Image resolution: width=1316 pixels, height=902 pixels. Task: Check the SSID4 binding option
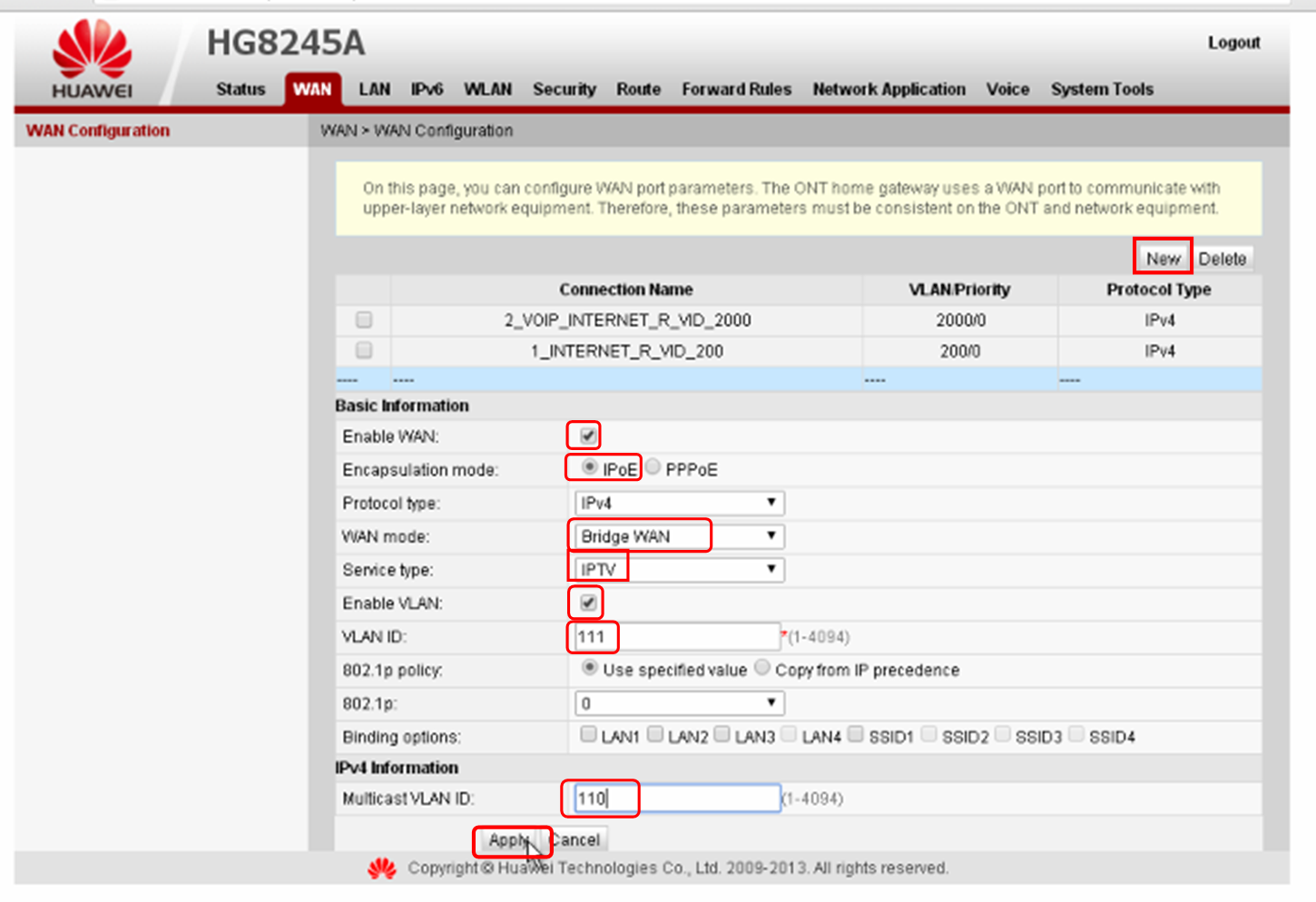[1075, 734]
